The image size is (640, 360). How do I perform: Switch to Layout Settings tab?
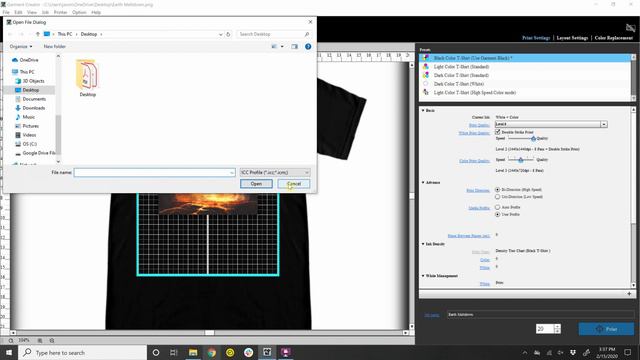pos(572,38)
